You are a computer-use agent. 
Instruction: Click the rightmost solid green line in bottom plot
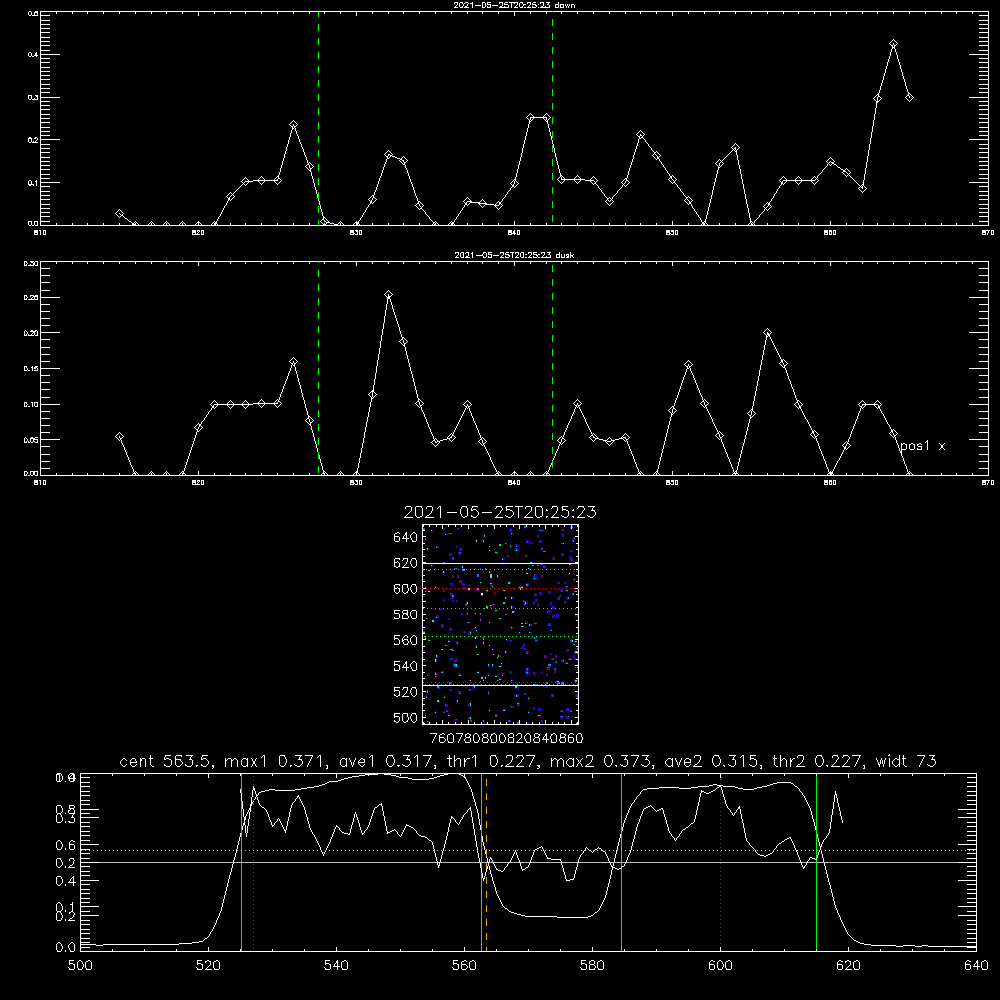[816, 862]
